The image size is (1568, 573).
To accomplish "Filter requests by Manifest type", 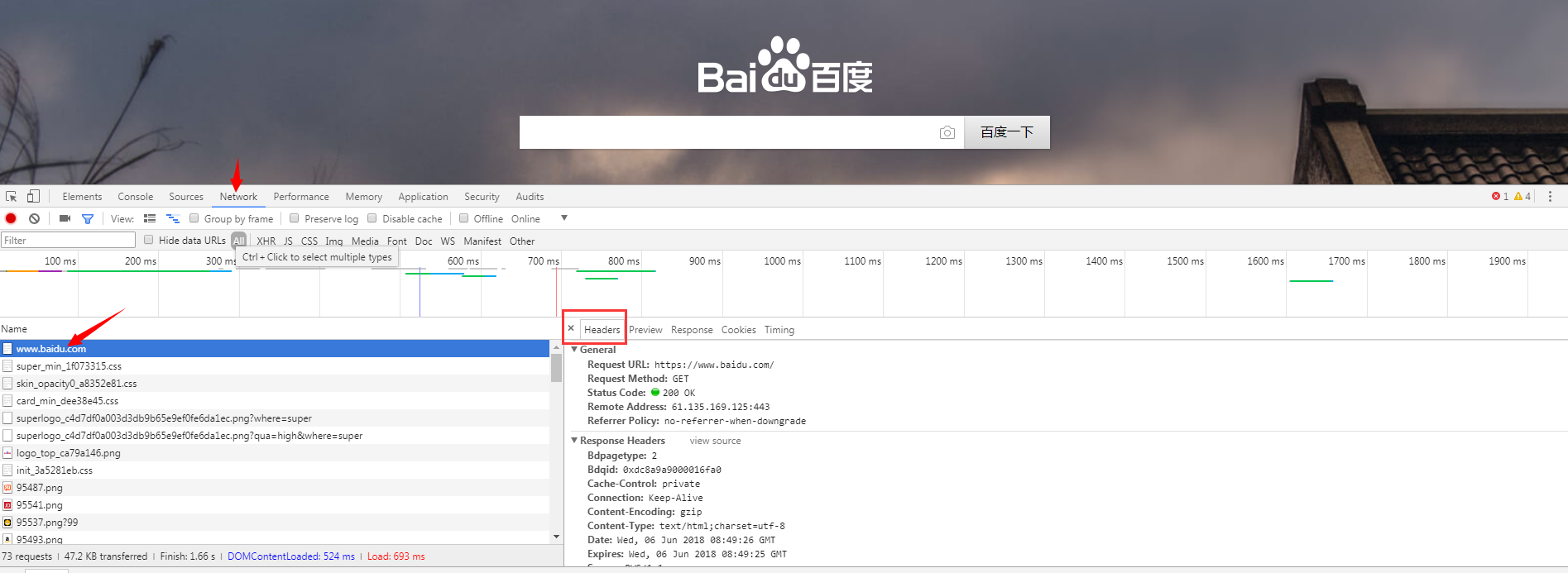I will pos(482,241).
